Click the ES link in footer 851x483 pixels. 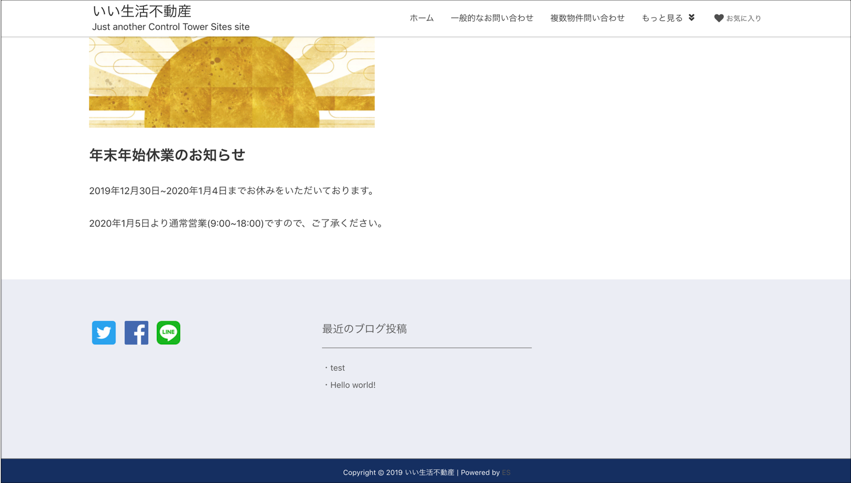[506, 472]
